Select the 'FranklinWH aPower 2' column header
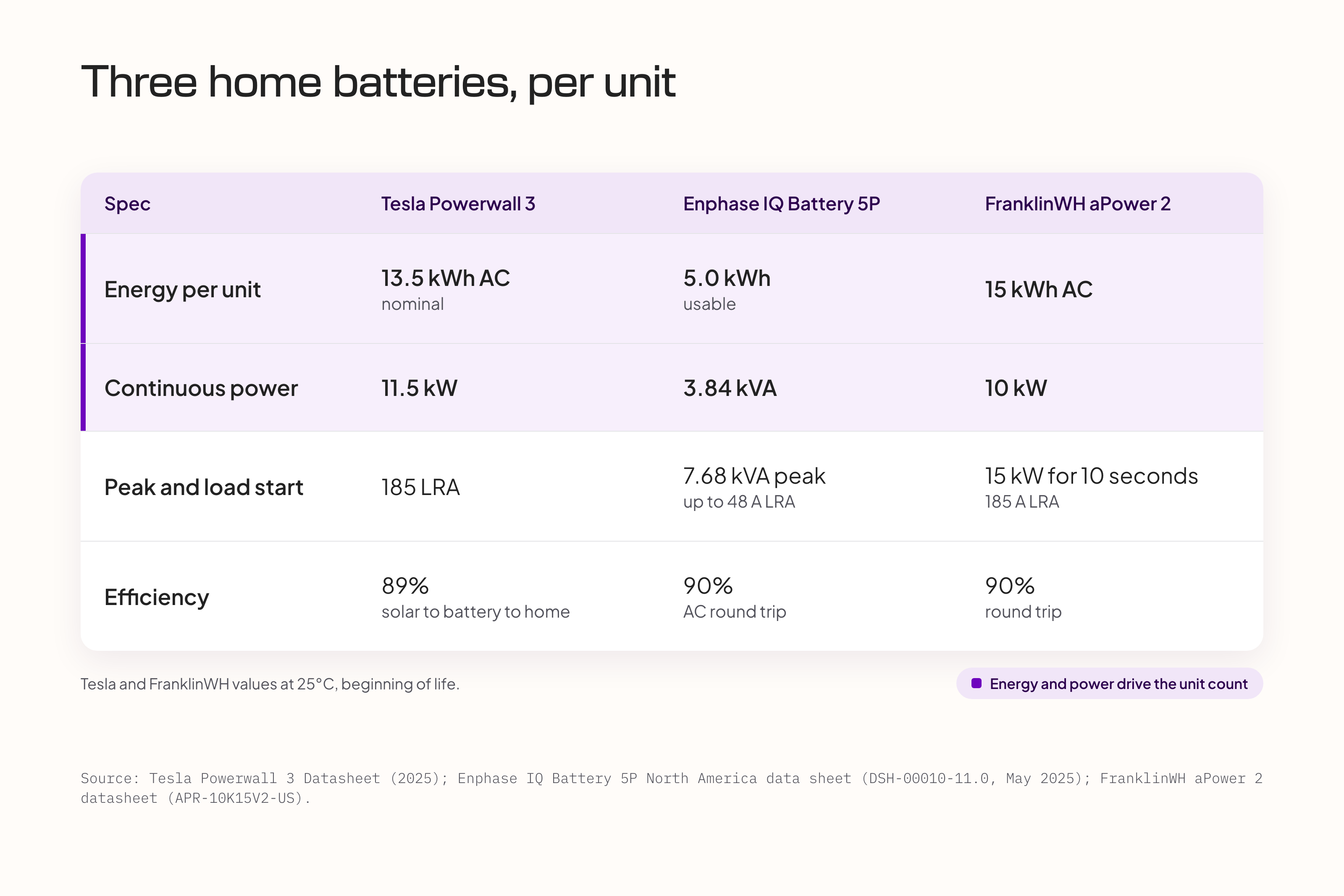 1078,204
